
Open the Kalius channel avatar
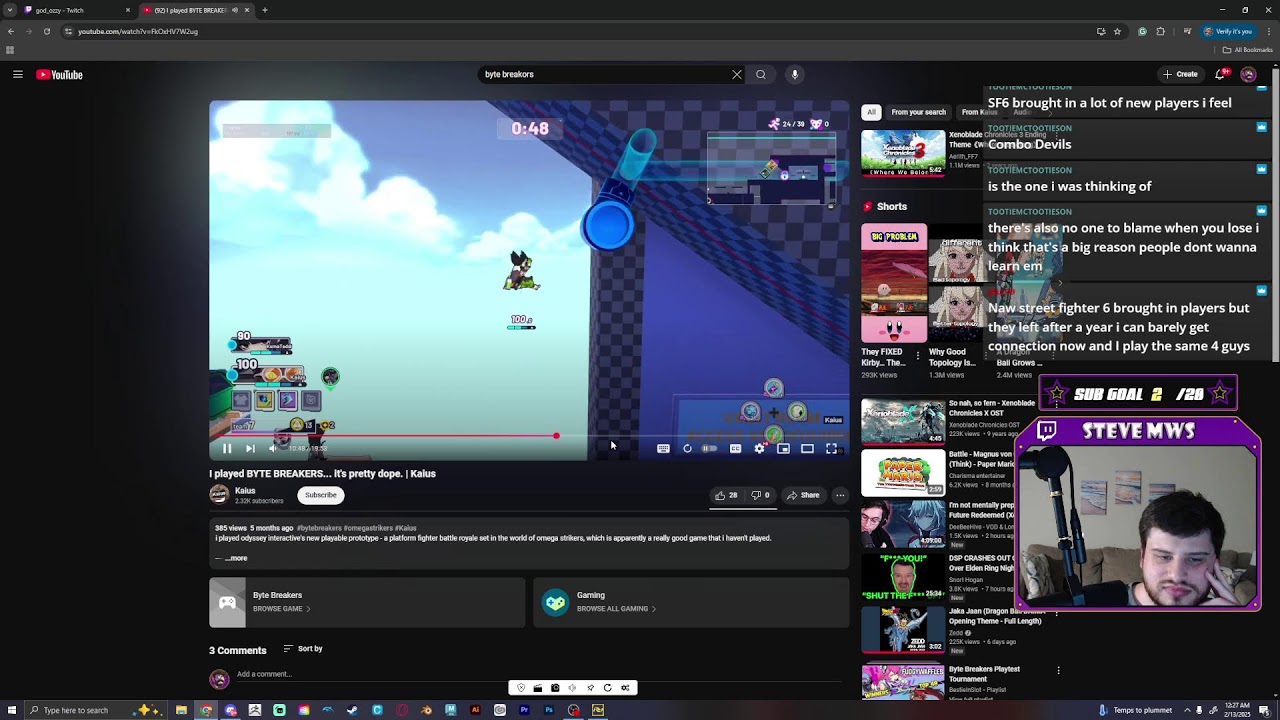219,495
